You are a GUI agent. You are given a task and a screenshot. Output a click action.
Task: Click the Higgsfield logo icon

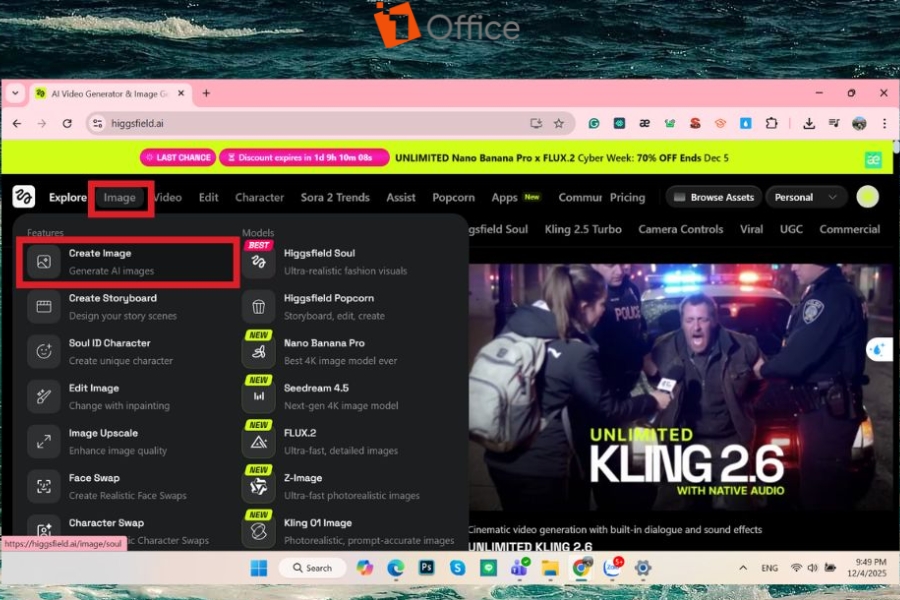click(x=24, y=197)
